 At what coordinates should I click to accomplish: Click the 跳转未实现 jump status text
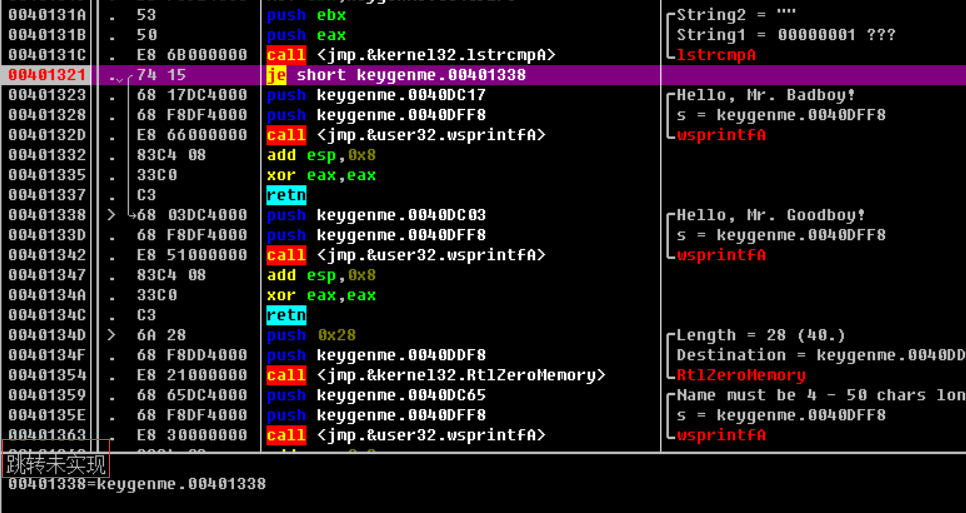tap(55, 463)
